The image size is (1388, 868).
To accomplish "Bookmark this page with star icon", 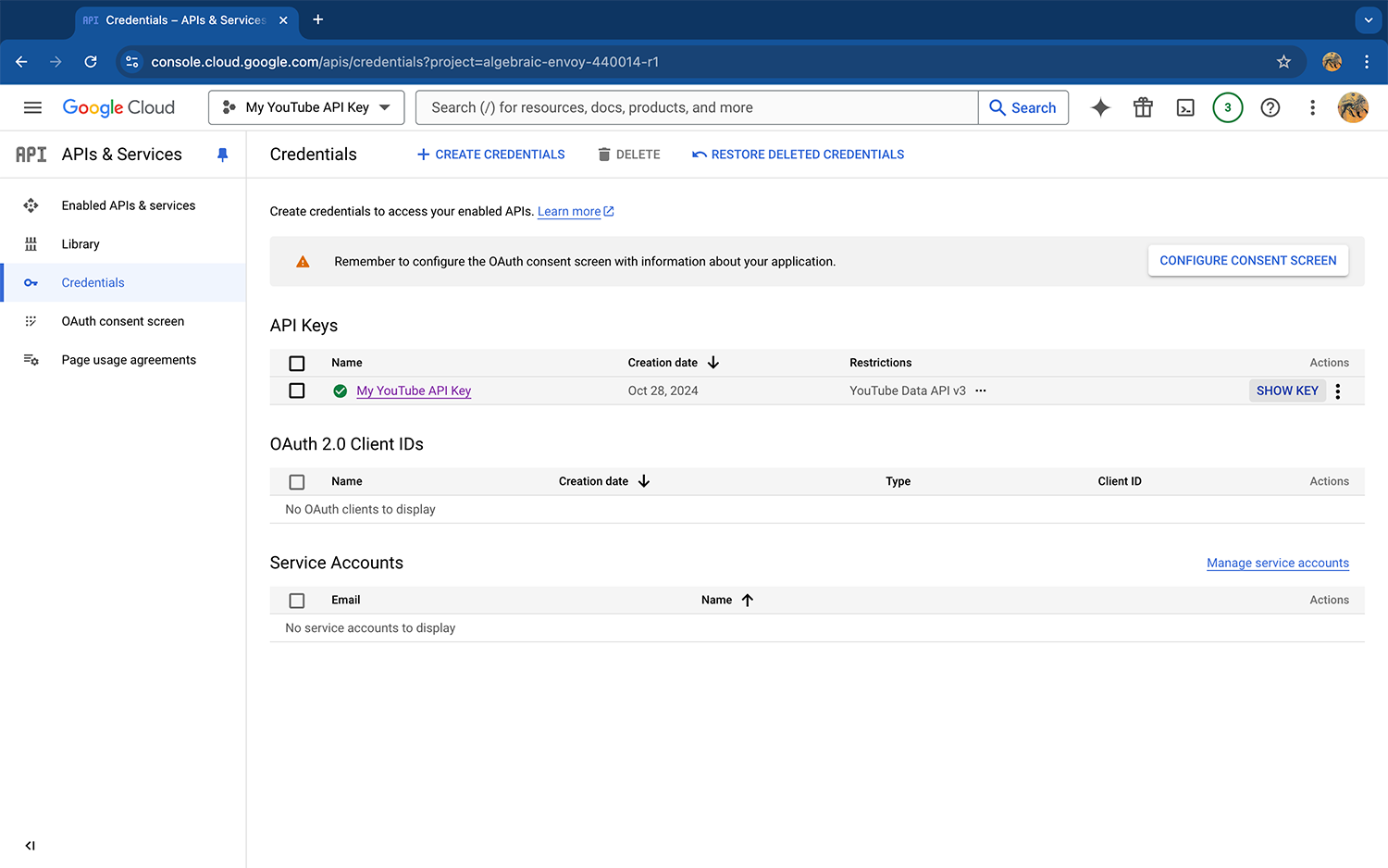I will [1283, 62].
